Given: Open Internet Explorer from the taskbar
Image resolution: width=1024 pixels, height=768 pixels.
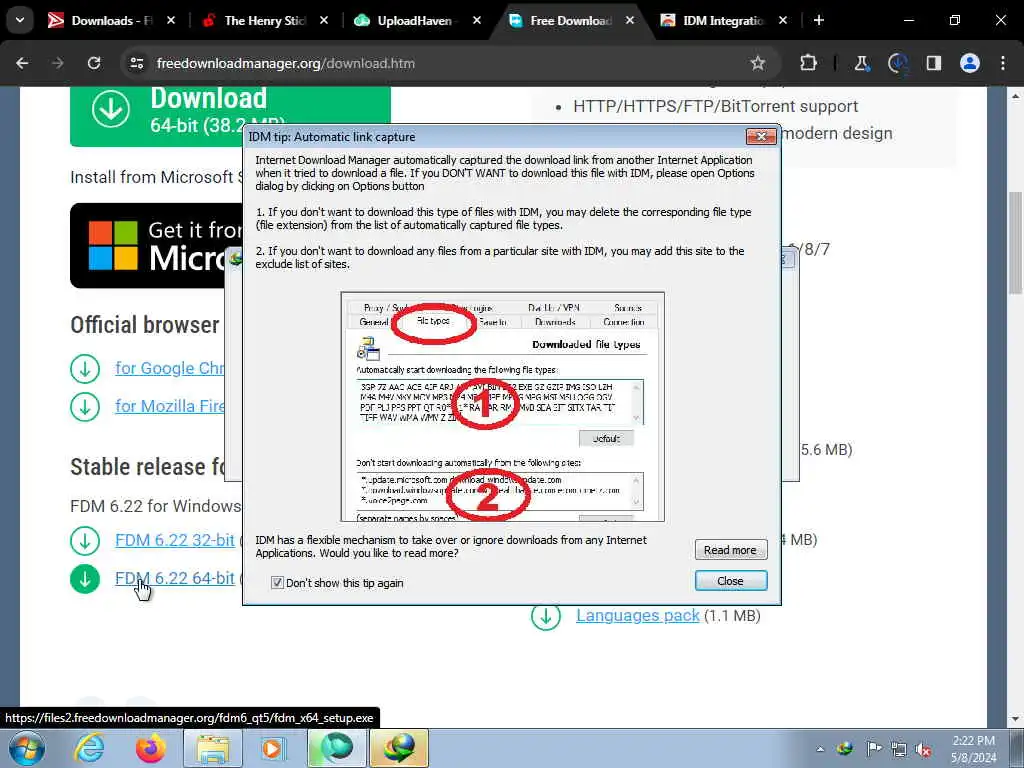Looking at the screenshot, I should coord(89,748).
